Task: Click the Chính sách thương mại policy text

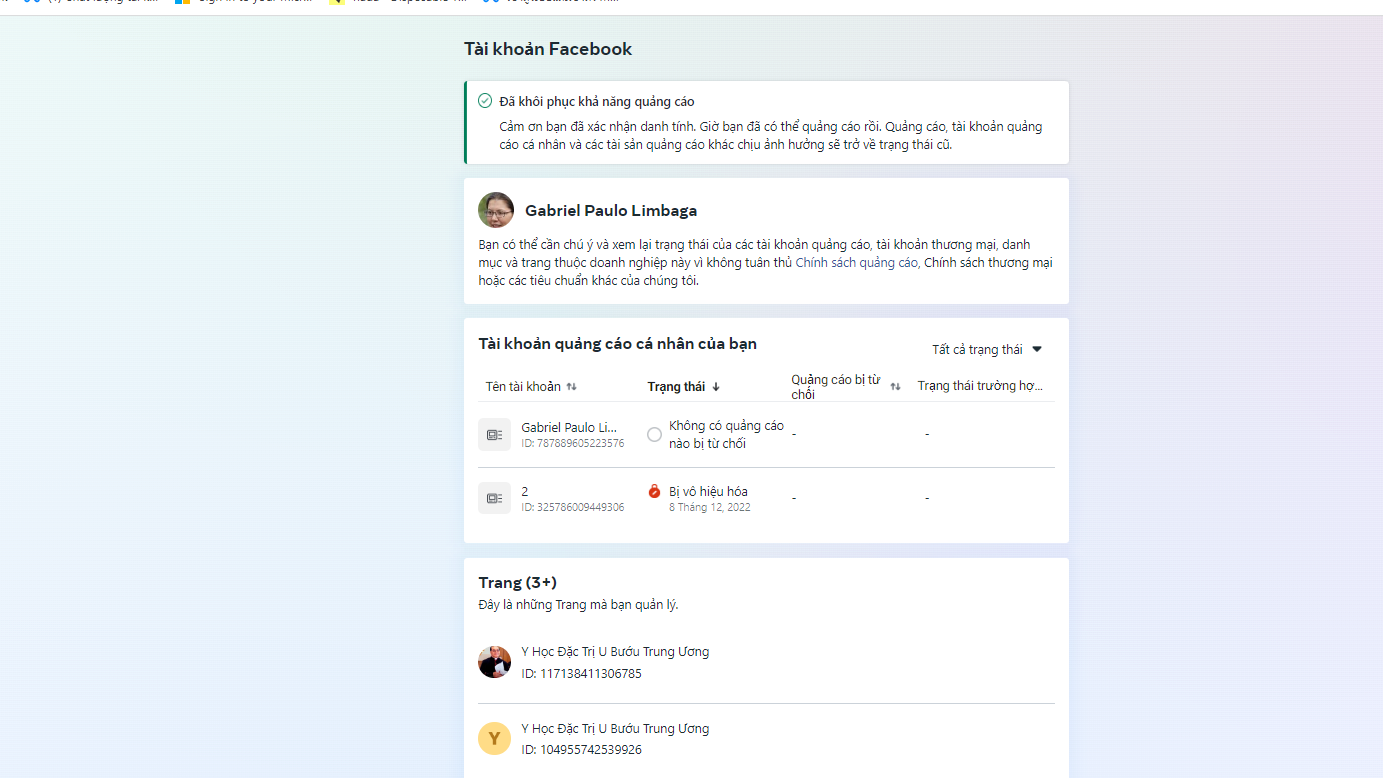Action: 988,263
